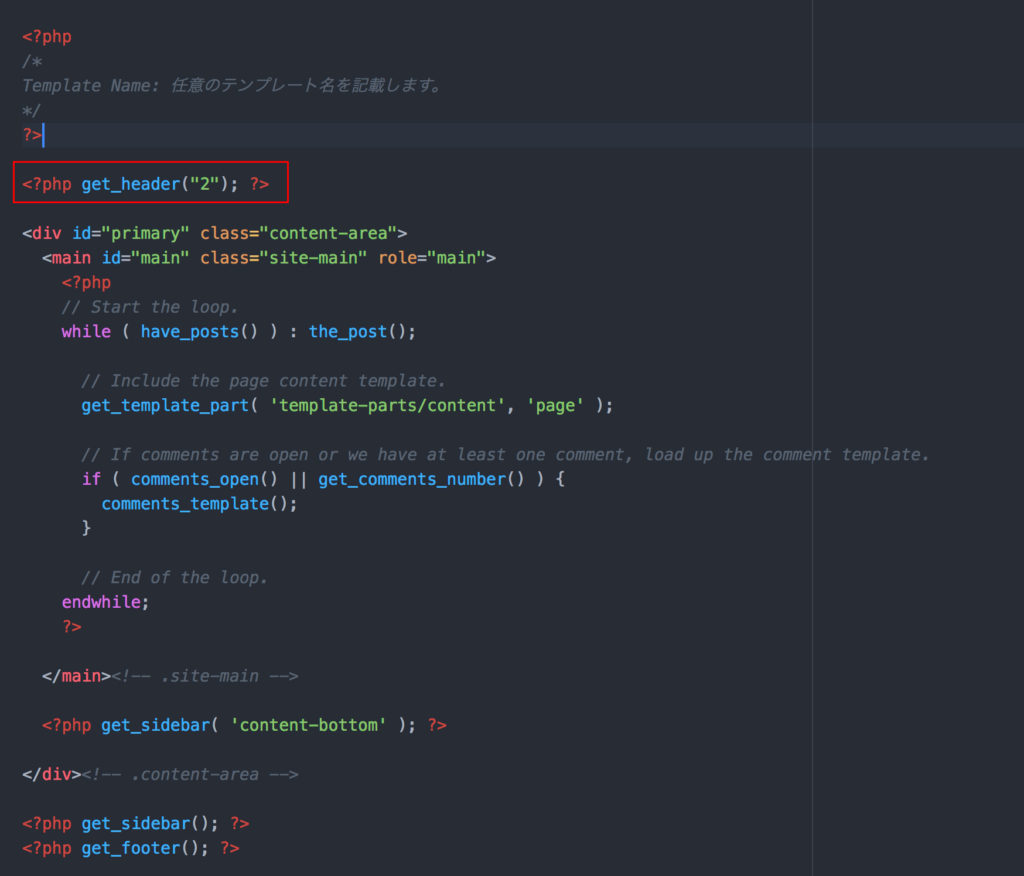Click the closing </main> tag
Image resolution: width=1024 pixels, height=876 pixels.
pyautogui.click(x=72, y=676)
